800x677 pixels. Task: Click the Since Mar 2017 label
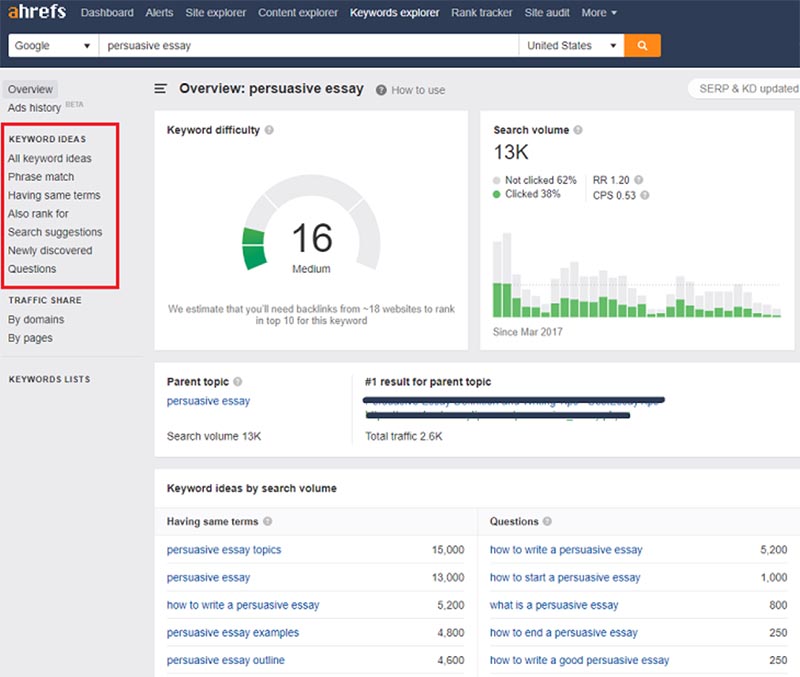pyautogui.click(x=528, y=332)
